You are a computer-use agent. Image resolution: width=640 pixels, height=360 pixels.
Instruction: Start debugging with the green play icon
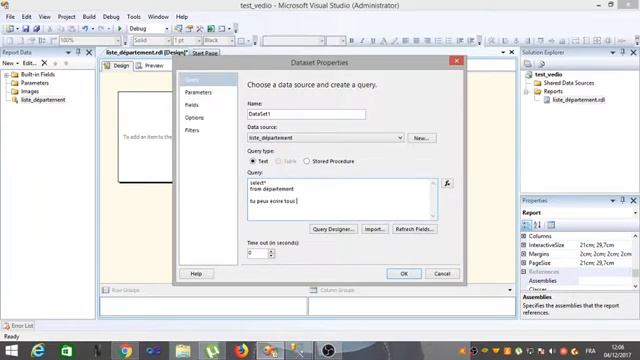click(120, 29)
